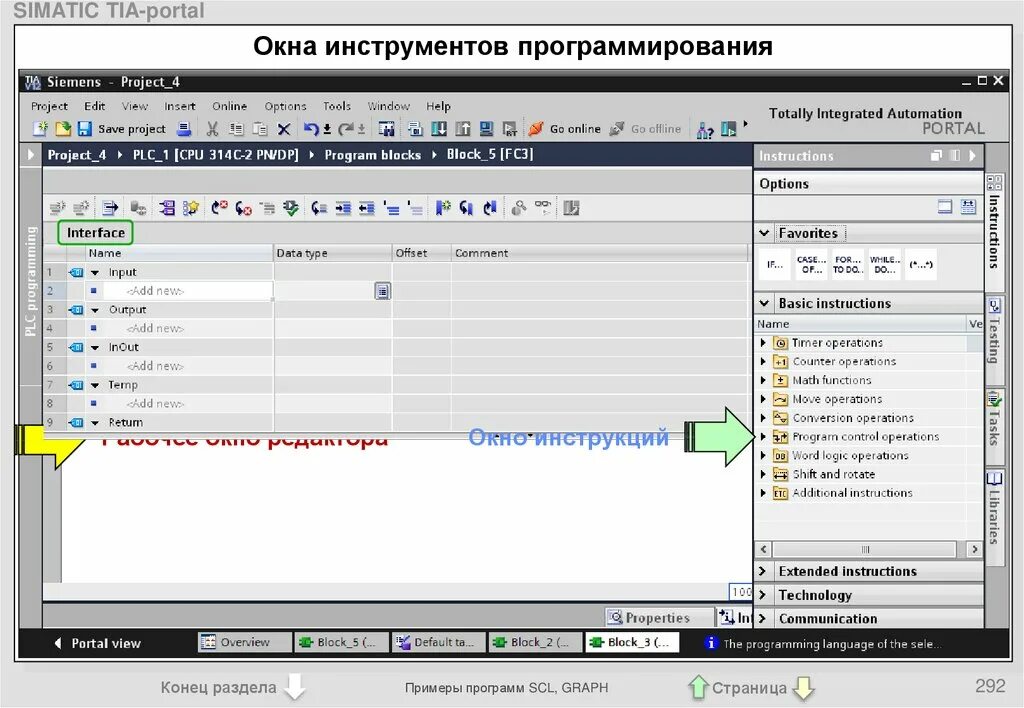Click the Copy icon in toolbar
This screenshot has width=1024, height=708.
point(236,129)
